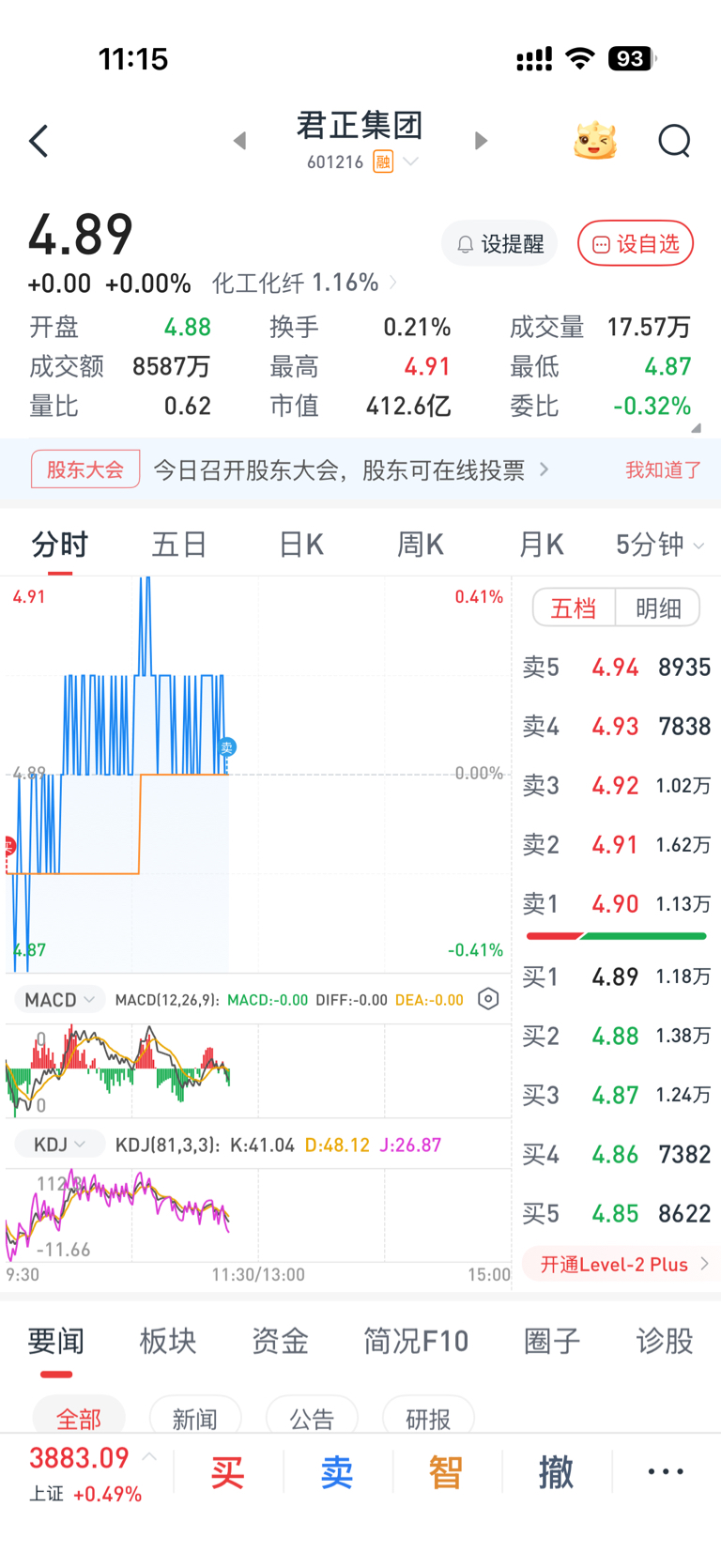Select the 全部 news filter
721x1568 pixels.
click(x=79, y=1416)
